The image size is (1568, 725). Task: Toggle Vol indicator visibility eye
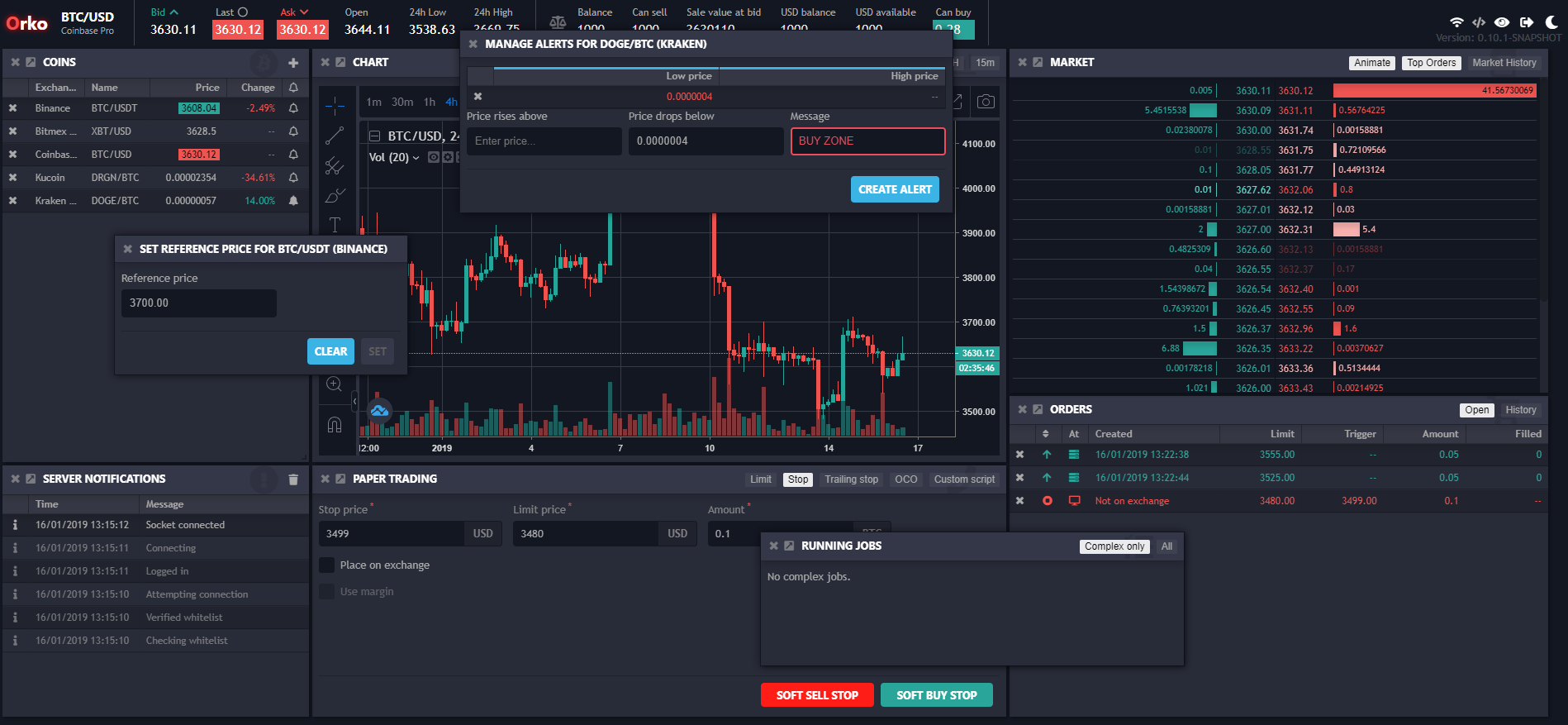point(434,157)
